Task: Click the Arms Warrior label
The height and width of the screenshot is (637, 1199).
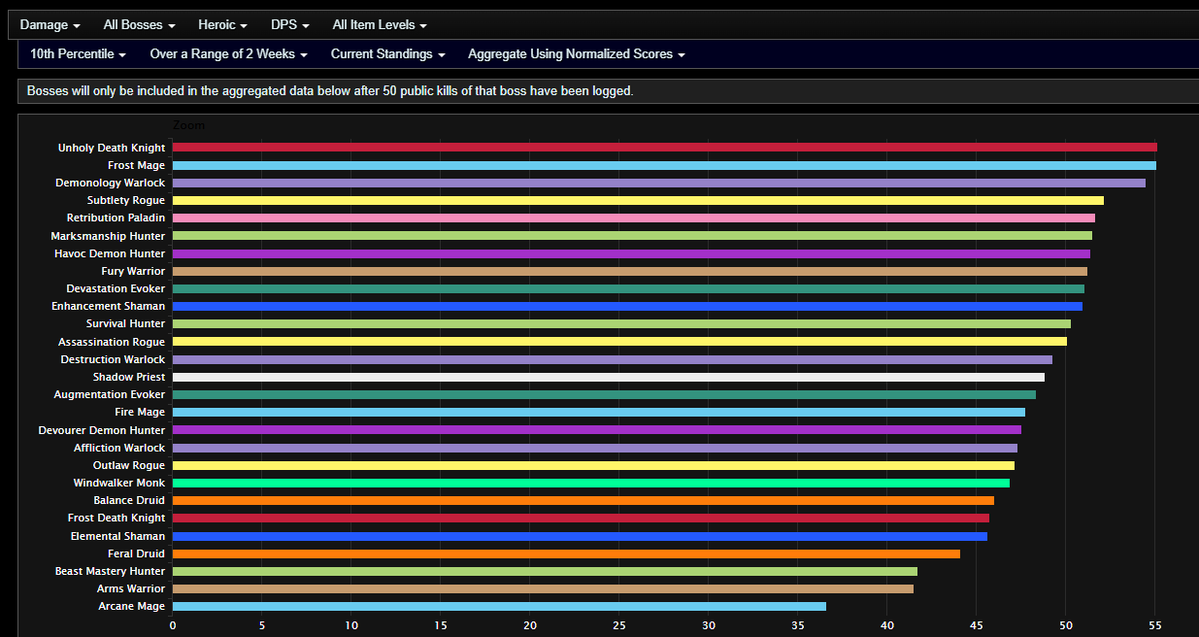Action: pos(131,589)
